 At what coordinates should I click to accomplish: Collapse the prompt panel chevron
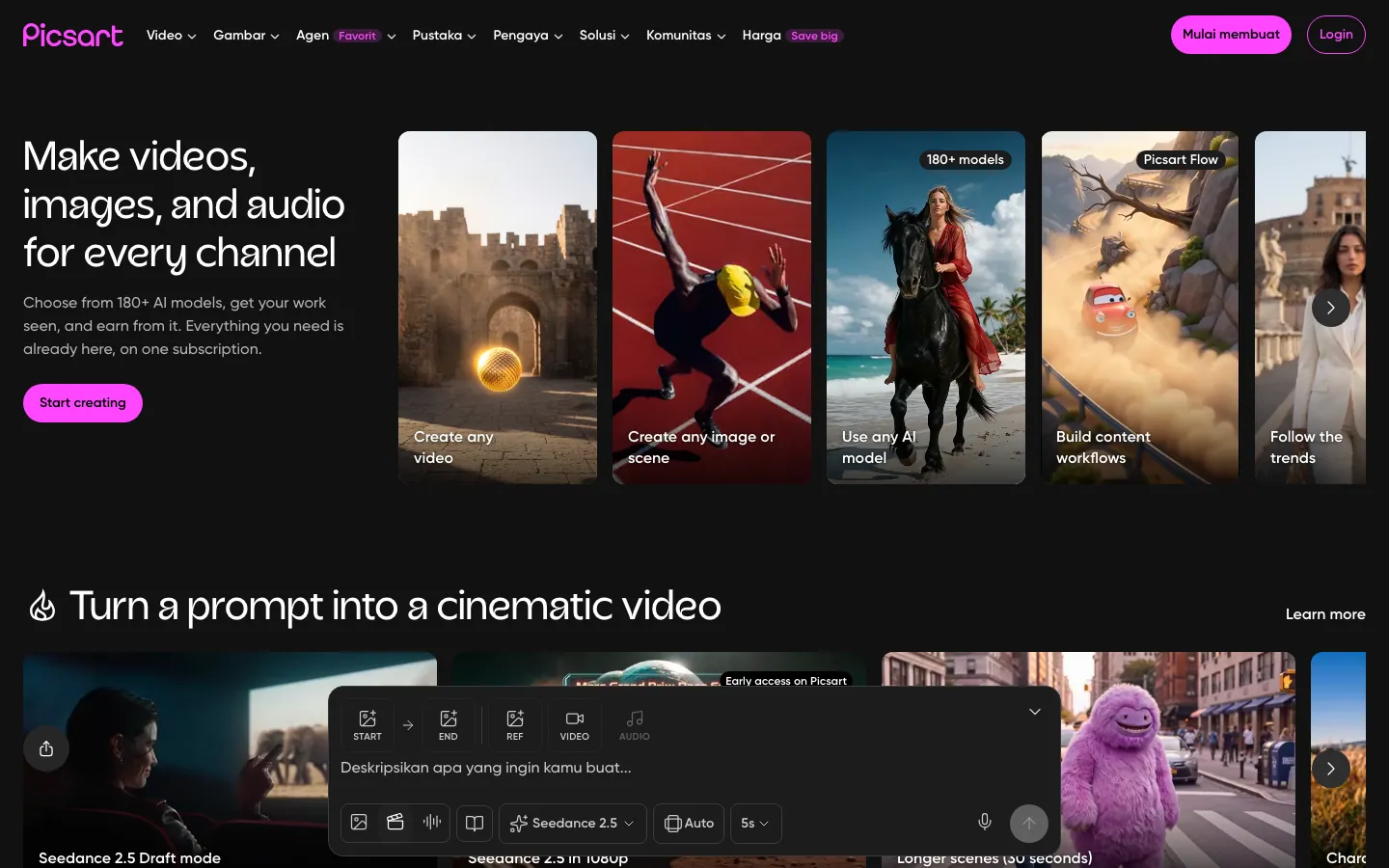point(1035,712)
